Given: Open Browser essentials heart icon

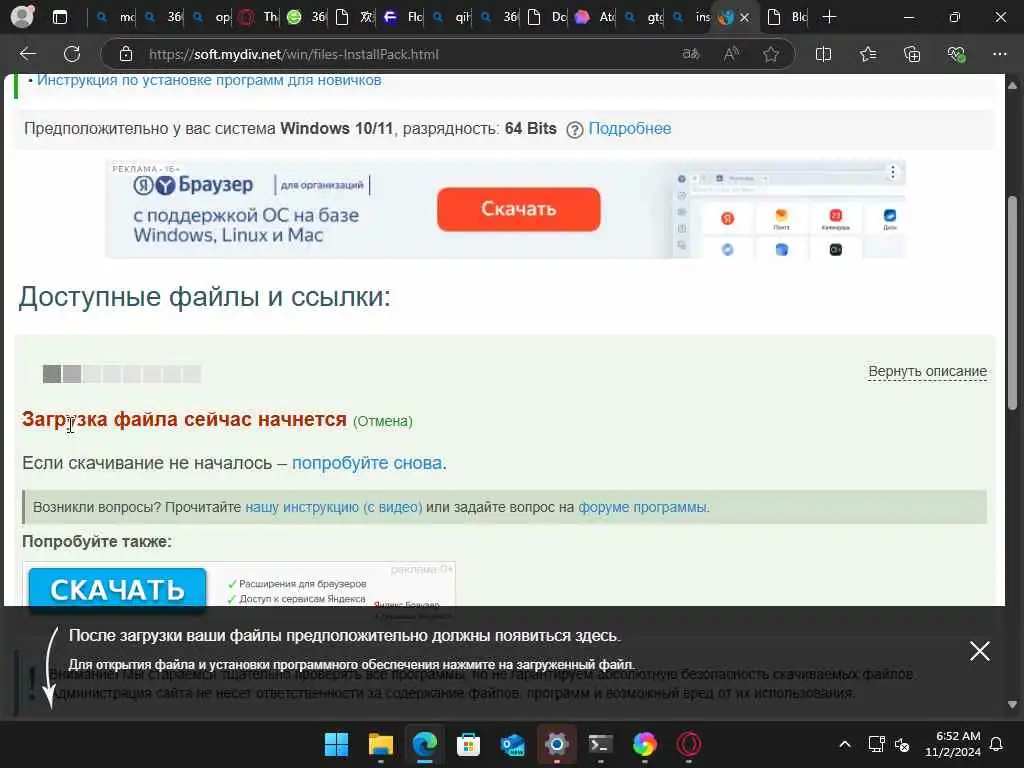Looking at the screenshot, I should [x=956, y=54].
